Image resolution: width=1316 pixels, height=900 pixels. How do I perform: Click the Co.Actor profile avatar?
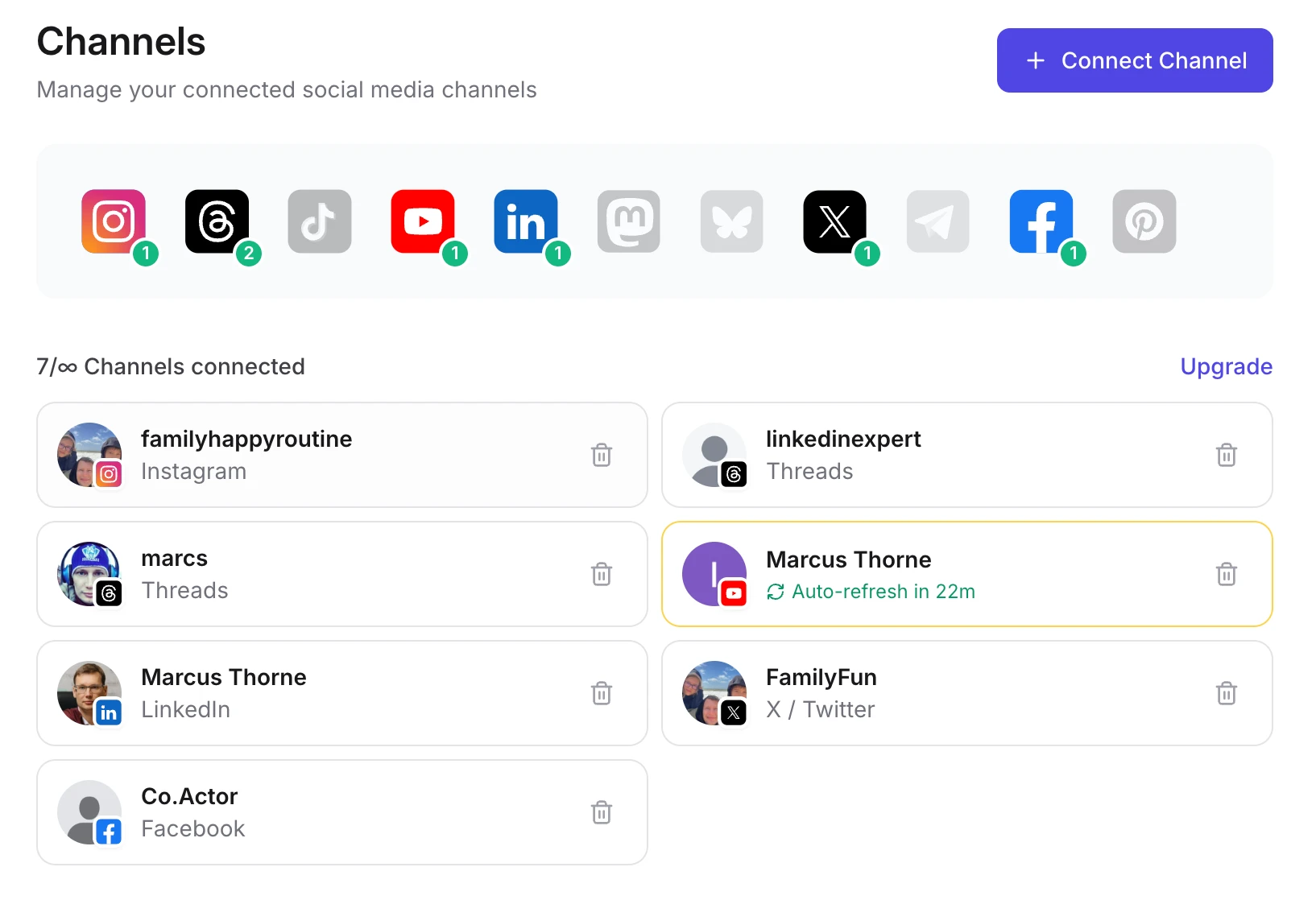[89, 812]
